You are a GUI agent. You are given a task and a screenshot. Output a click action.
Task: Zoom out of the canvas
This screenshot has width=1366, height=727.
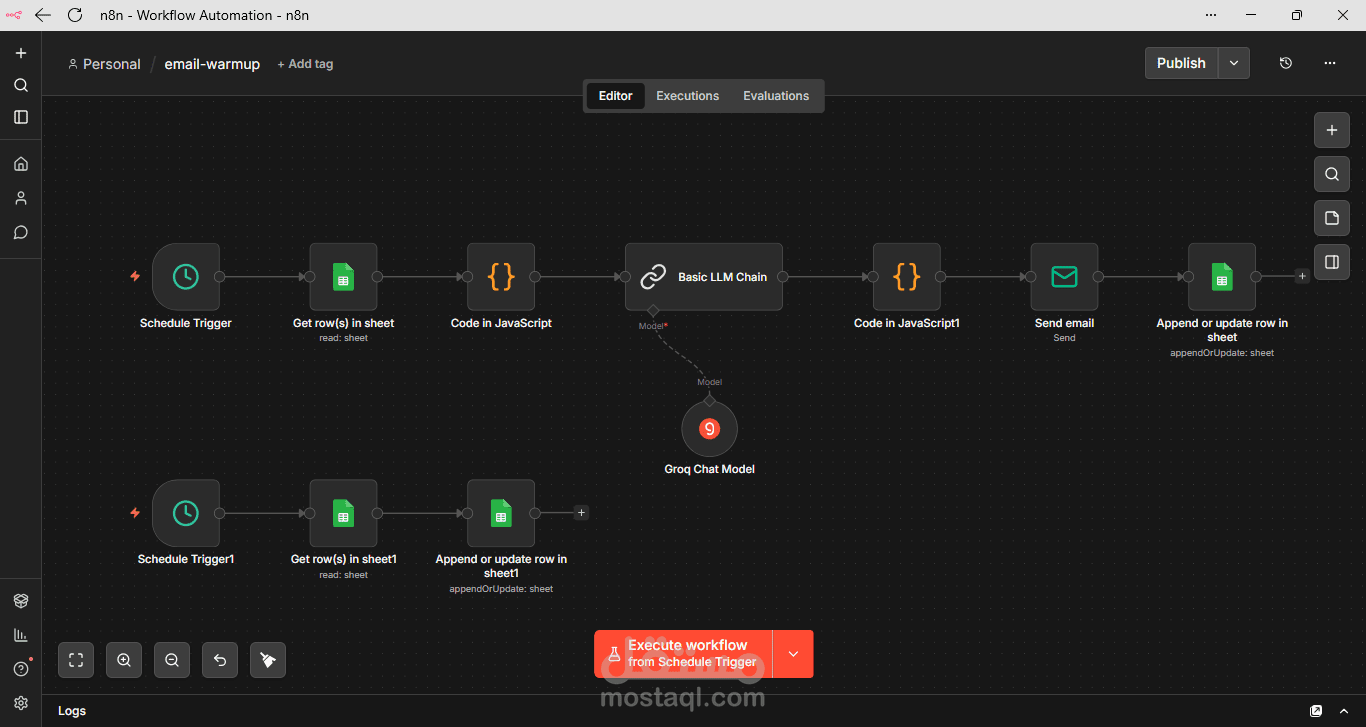(x=172, y=660)
